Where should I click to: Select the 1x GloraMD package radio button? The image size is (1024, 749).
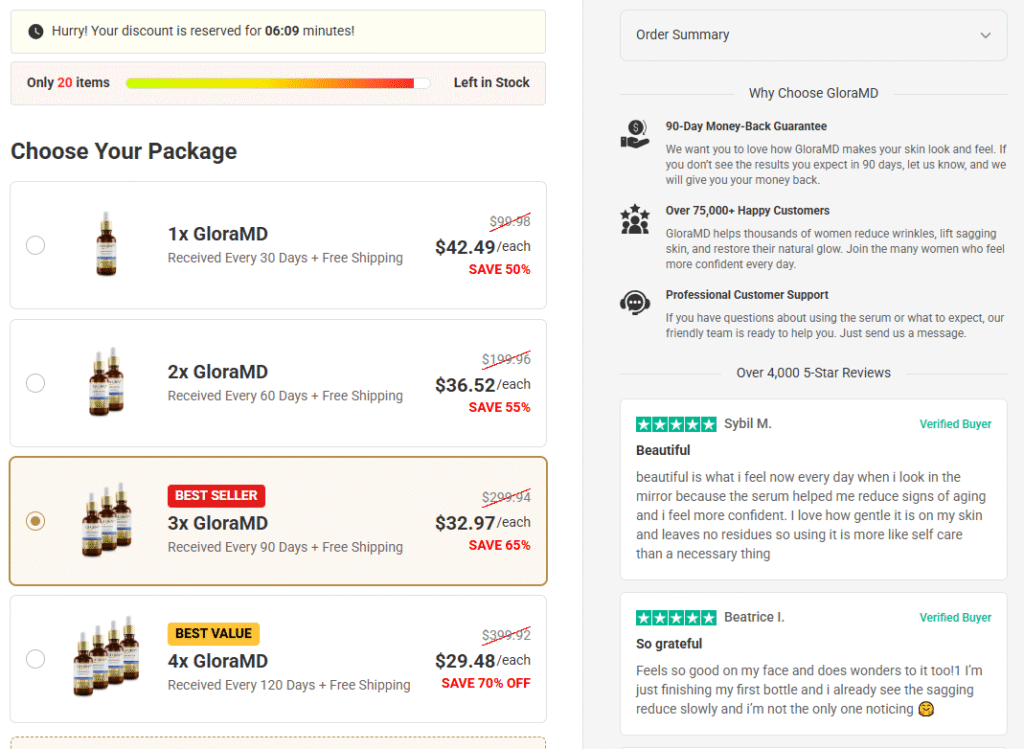tap(35, 245)
